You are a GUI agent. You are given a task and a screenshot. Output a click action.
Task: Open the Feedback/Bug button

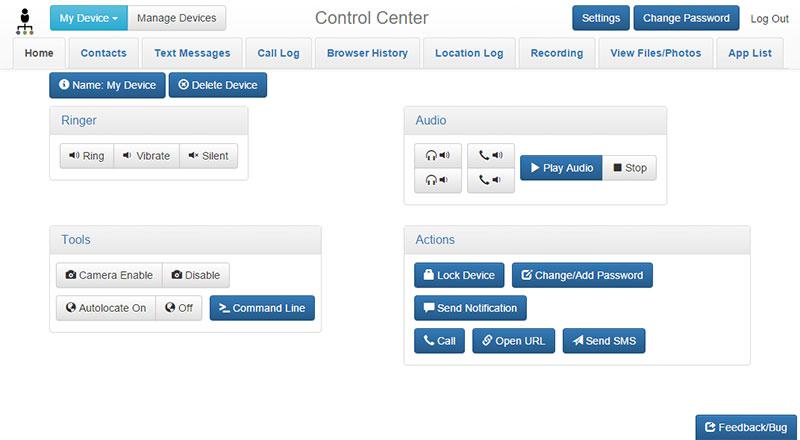tap(746, 427)
